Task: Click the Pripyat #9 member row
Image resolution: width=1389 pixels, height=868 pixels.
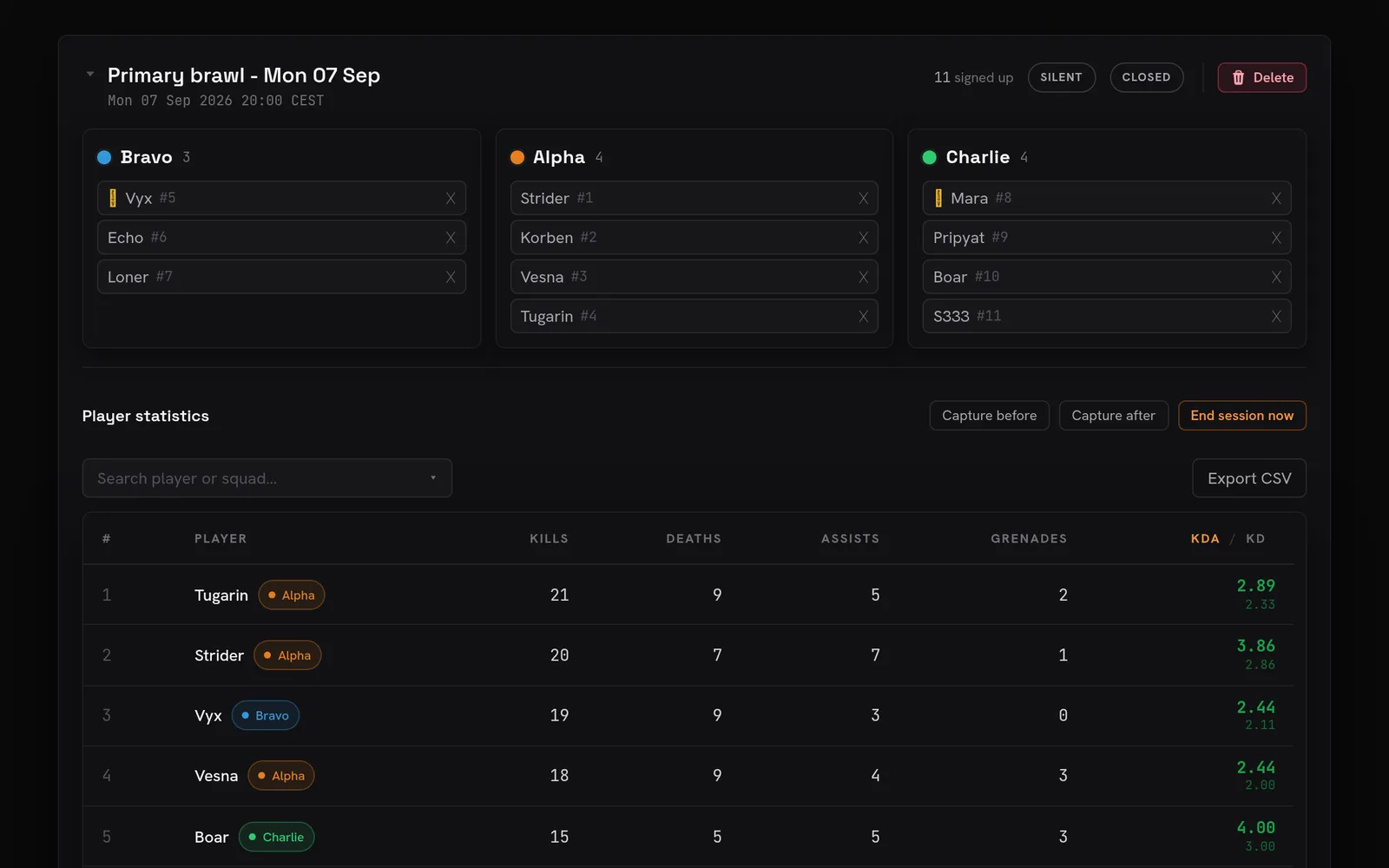Action: point(1107,238)
